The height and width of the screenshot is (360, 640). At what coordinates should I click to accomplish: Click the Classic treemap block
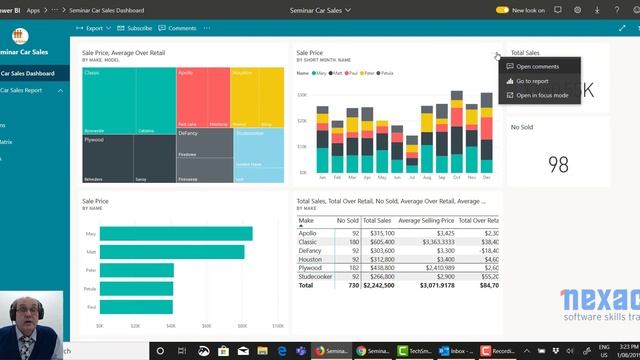click(x=129, y=101)
